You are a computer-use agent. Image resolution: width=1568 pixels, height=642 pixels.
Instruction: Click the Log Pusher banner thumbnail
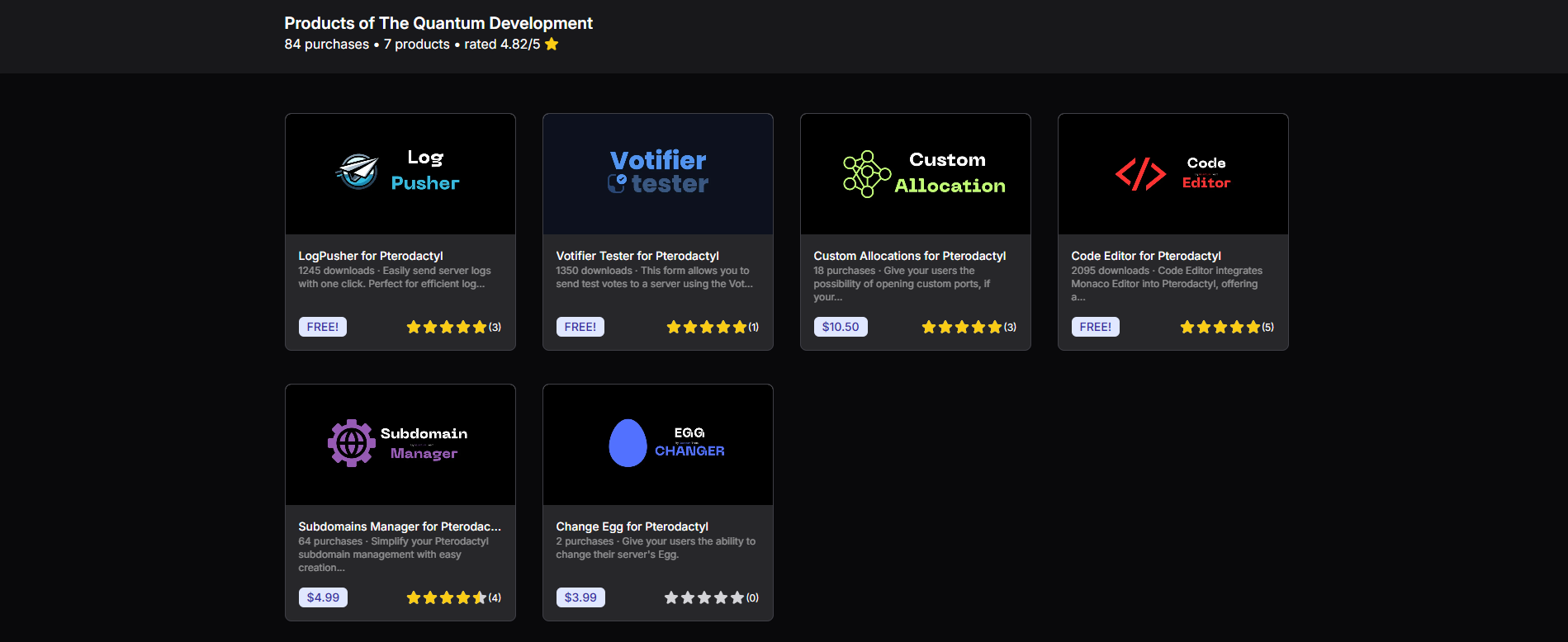[x=400, y=174]
